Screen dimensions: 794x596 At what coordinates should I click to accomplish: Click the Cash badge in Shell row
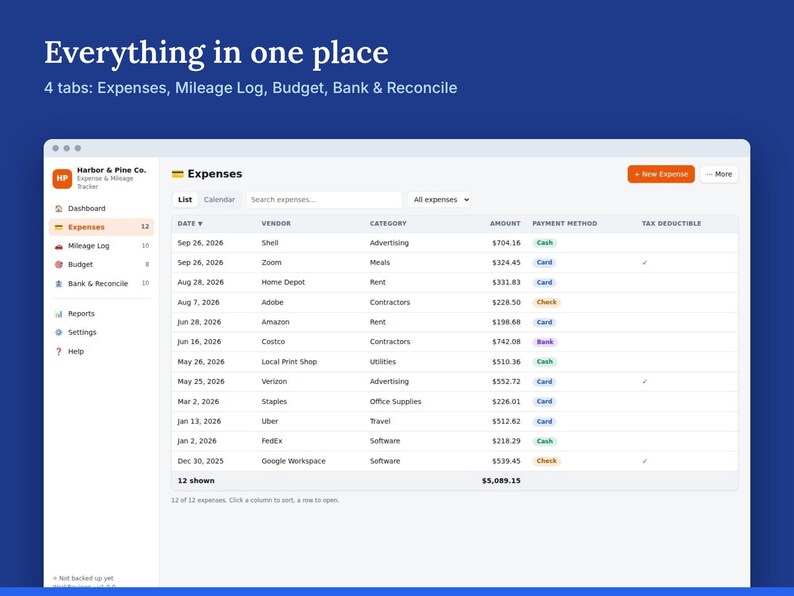click(545, 243)
